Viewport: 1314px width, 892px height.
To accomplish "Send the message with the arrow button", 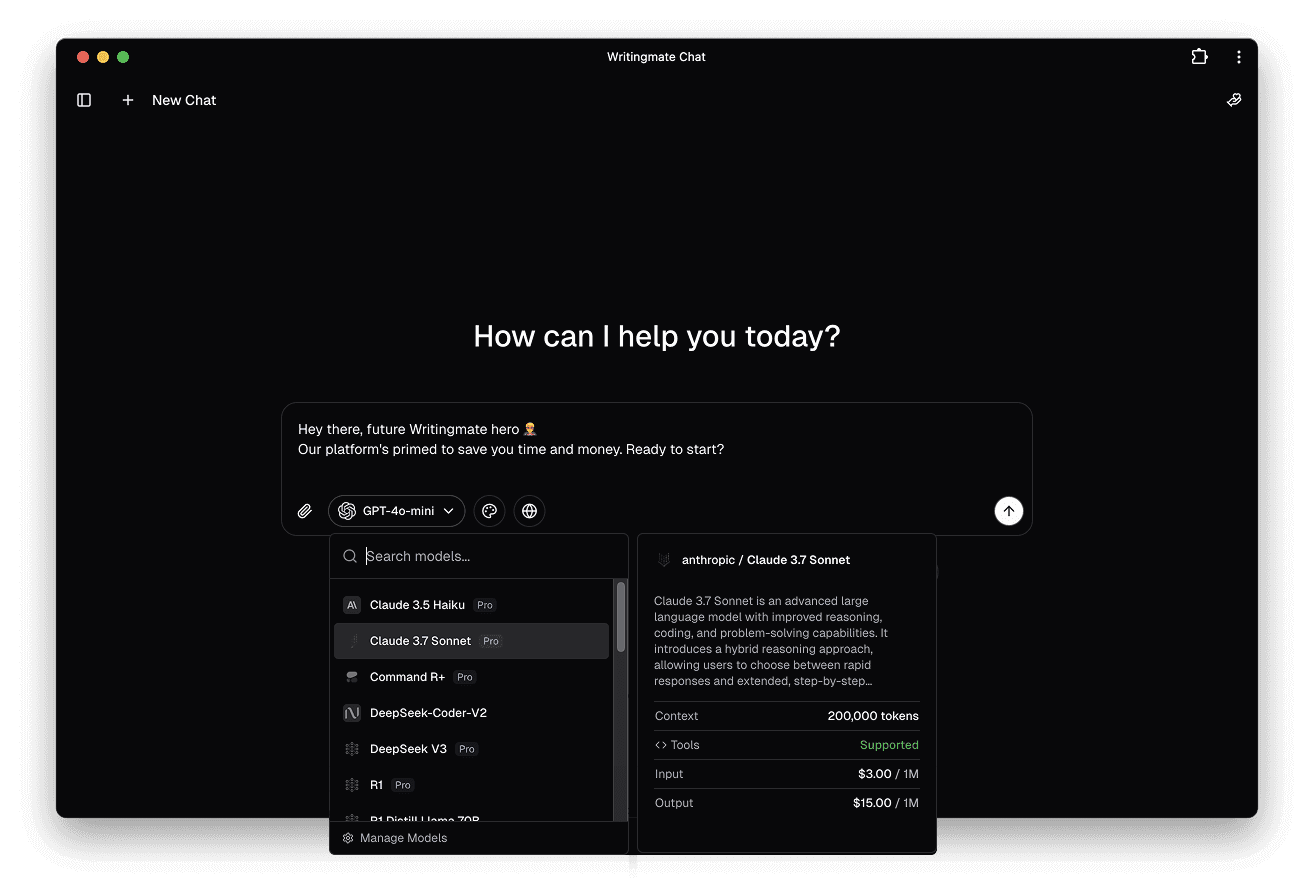I will [x=1008, y=511].
